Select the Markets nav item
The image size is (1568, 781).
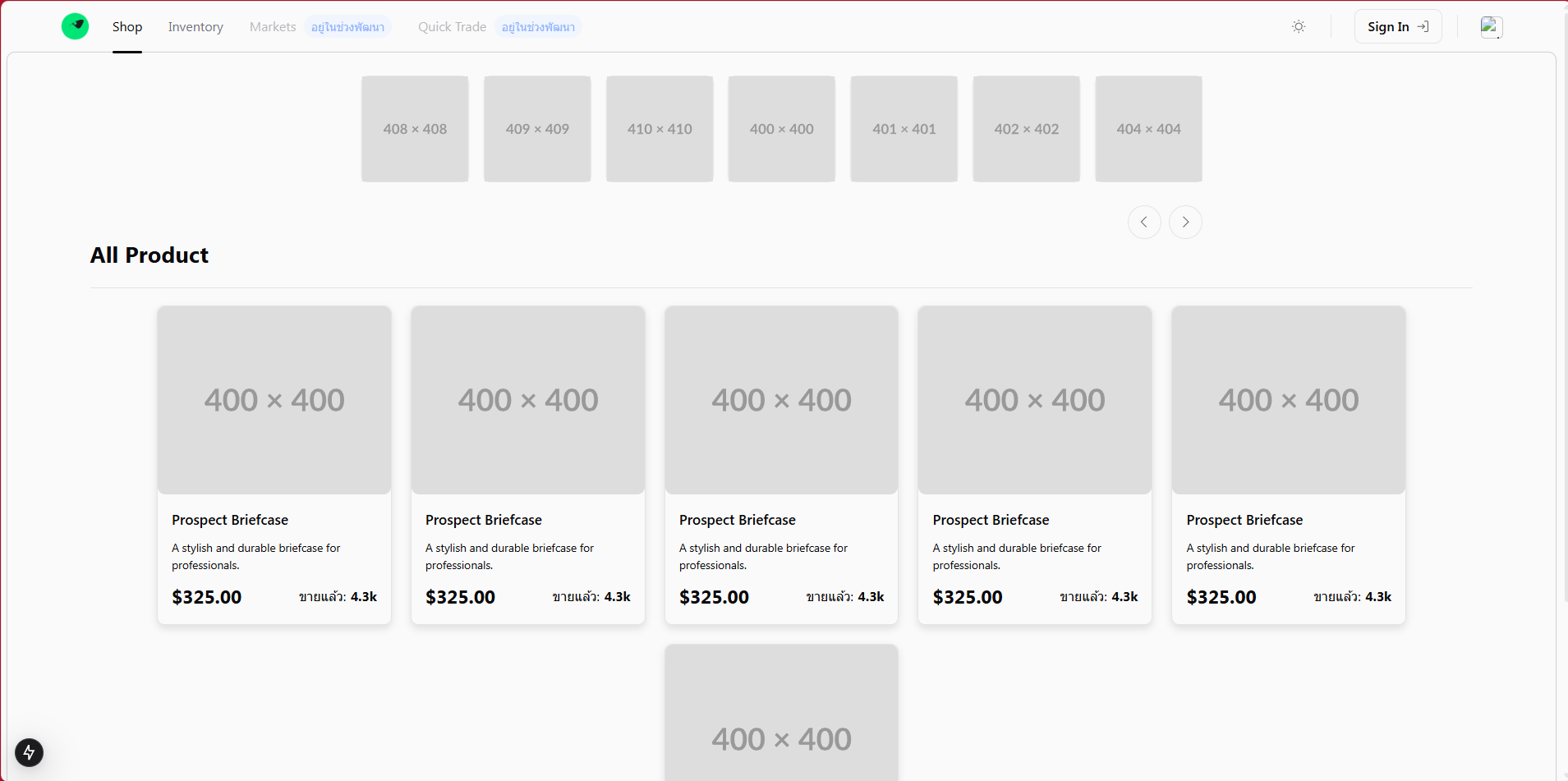pos(273,26)
